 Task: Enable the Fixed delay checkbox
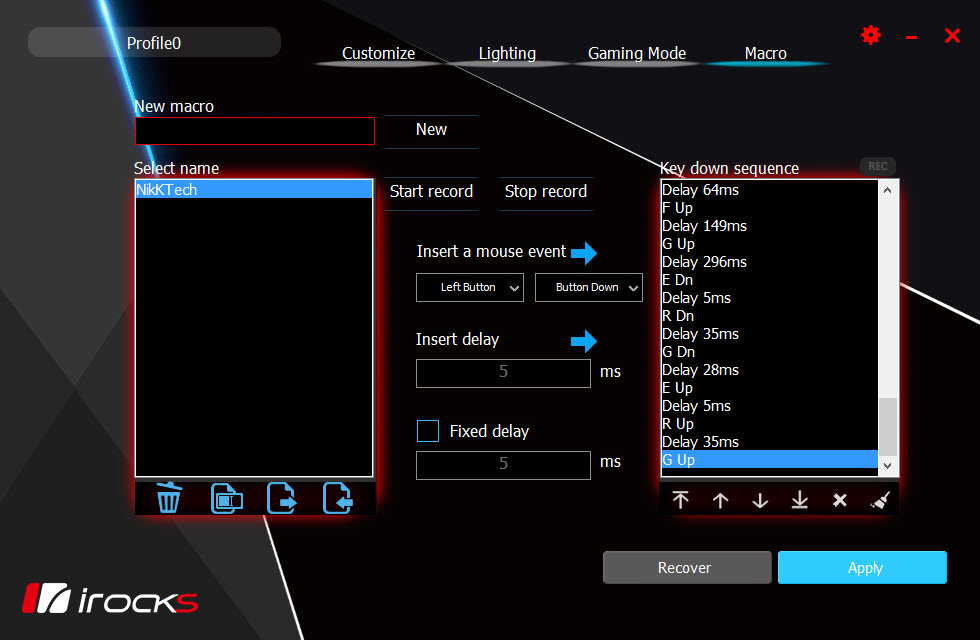pyautogui.click(x=428, y=431)
